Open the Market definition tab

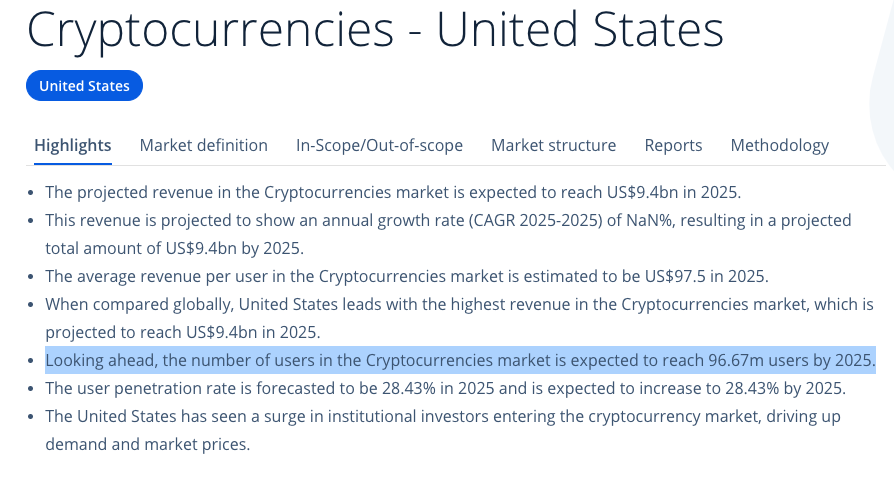[x=204, y=145]
